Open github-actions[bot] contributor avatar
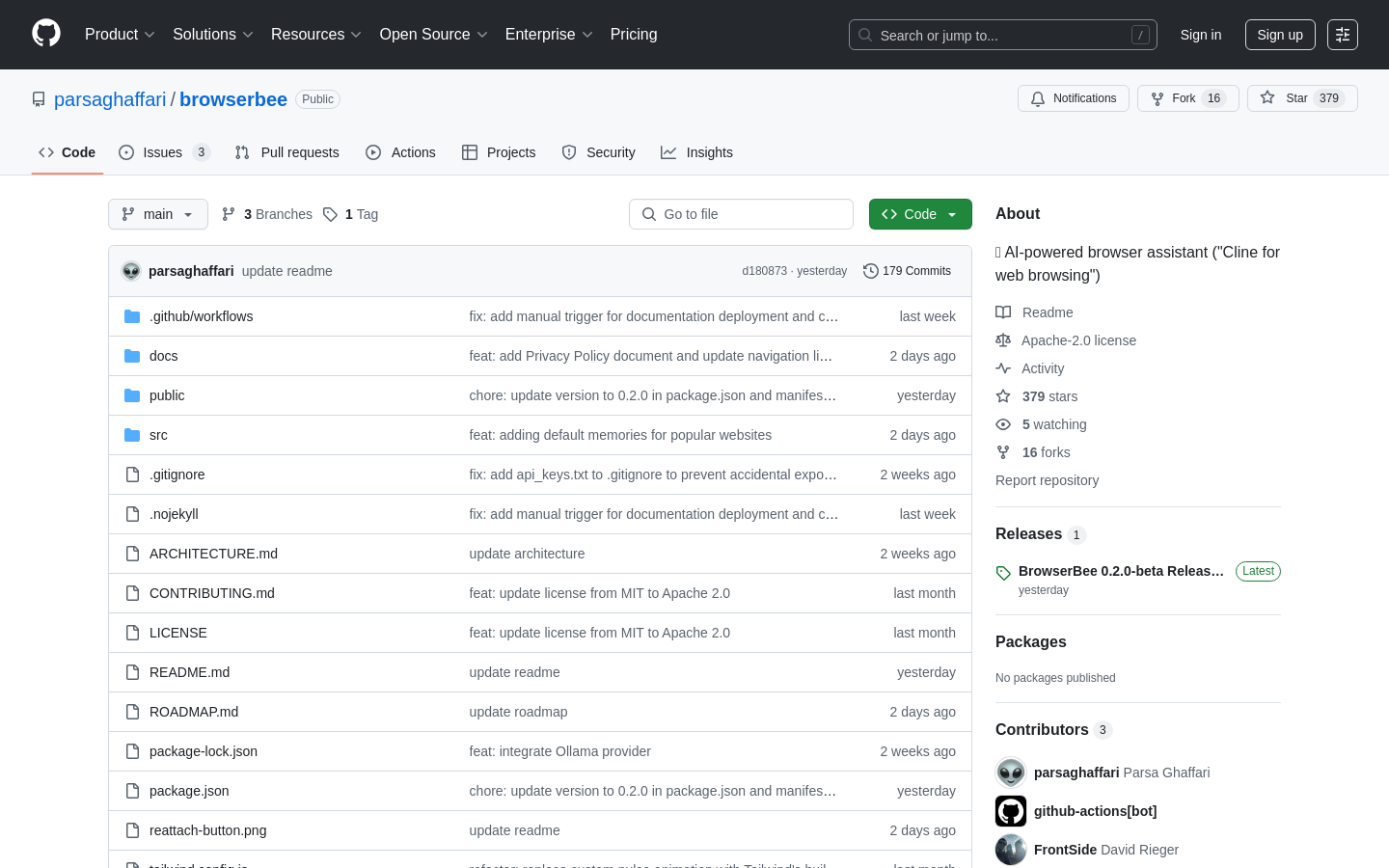1389x868 pixels. pos(1011,811)
